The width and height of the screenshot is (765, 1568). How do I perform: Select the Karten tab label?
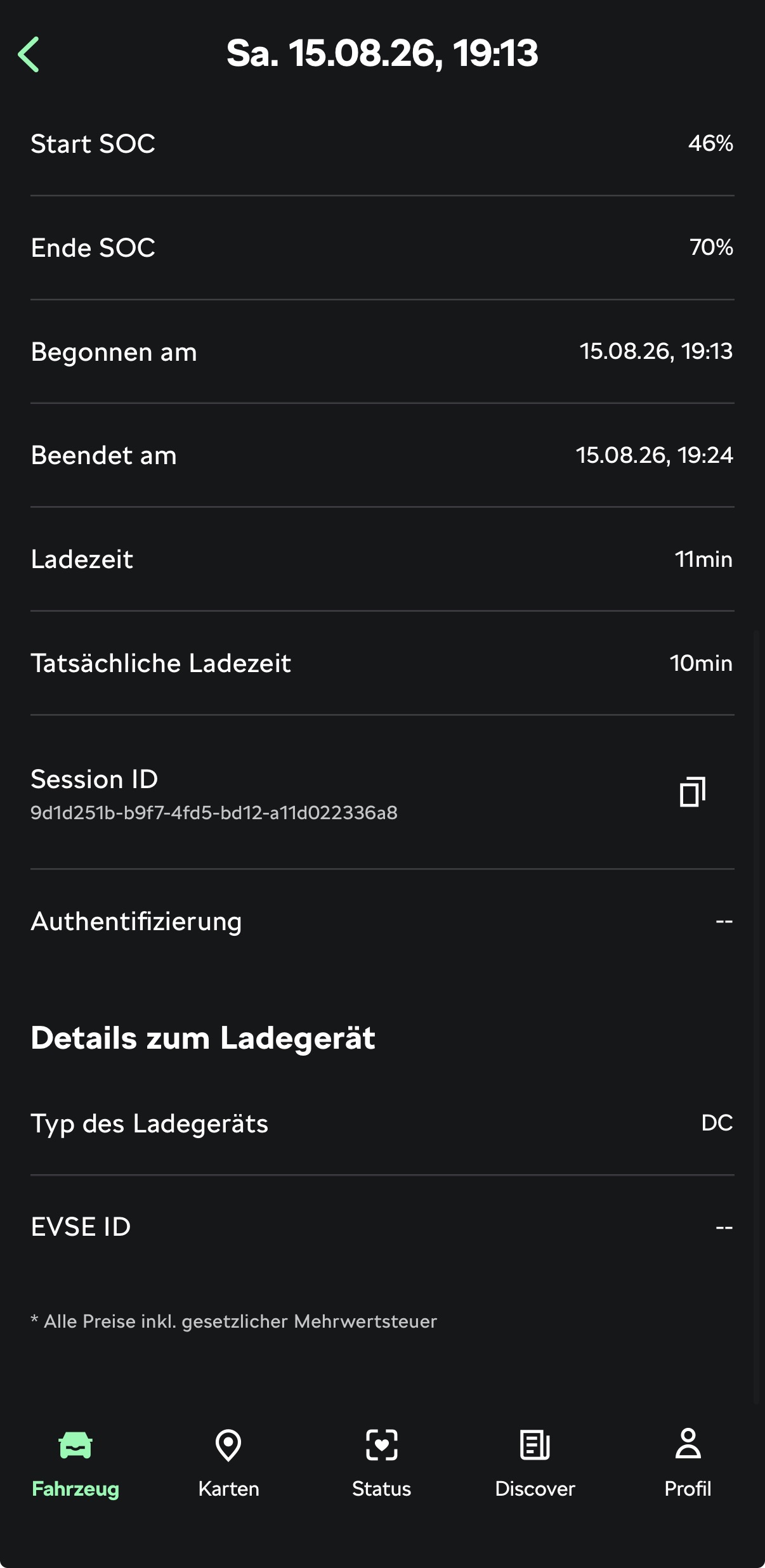tap(228, 1489)
